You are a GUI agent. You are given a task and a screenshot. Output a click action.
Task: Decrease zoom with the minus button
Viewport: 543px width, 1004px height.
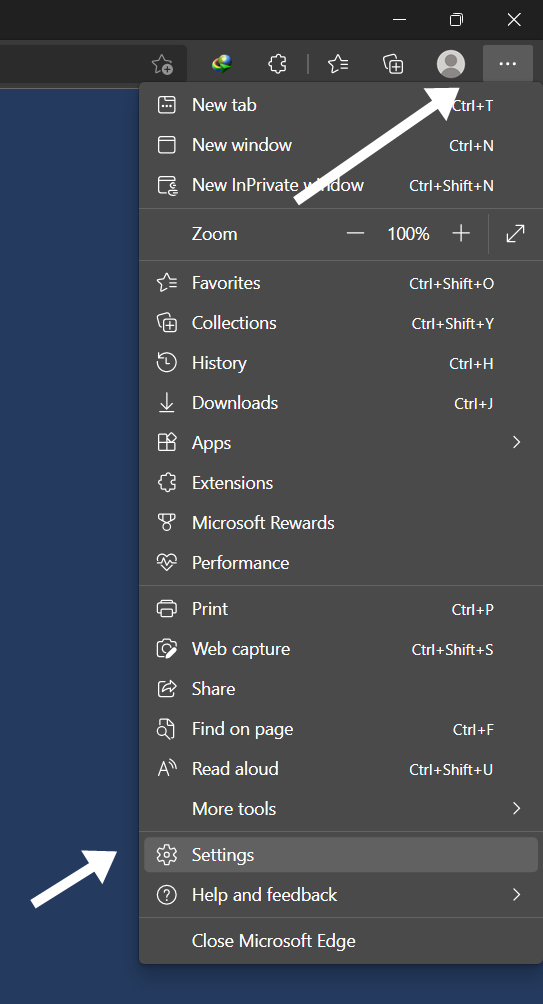pyautogui.click(x=355, y=234)
